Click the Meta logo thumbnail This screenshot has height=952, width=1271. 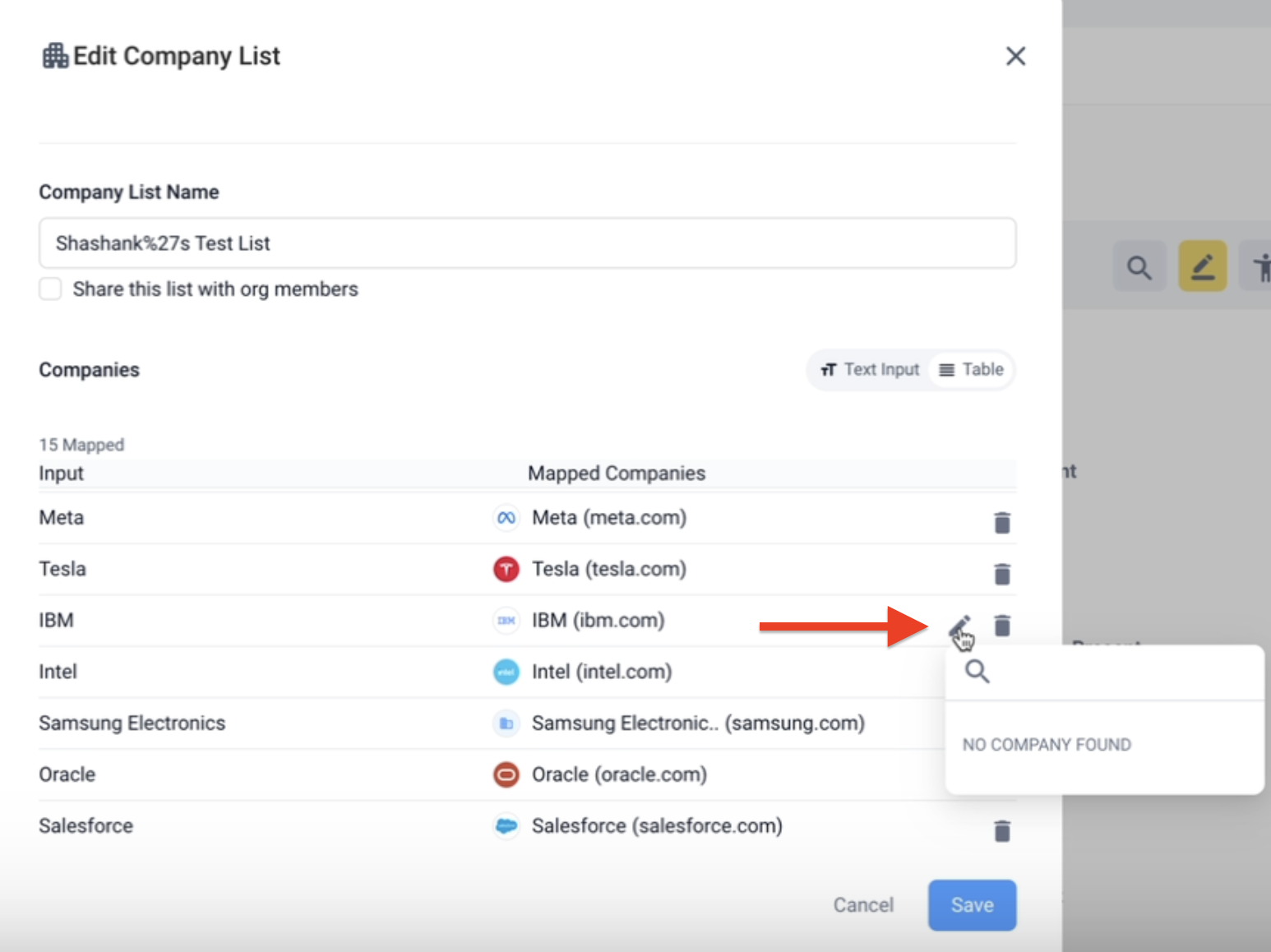[x=506, y=518]
